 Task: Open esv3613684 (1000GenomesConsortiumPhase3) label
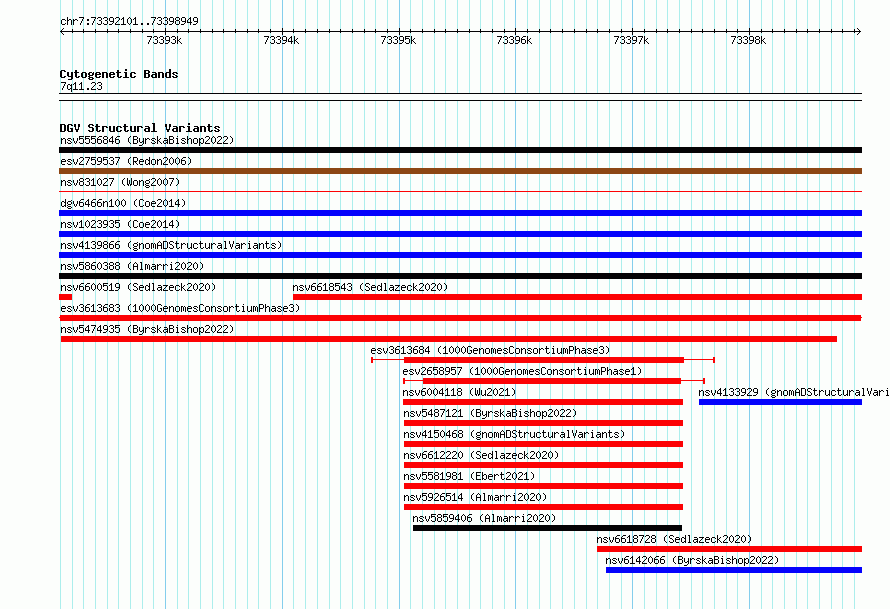click(x=490, y=350)
